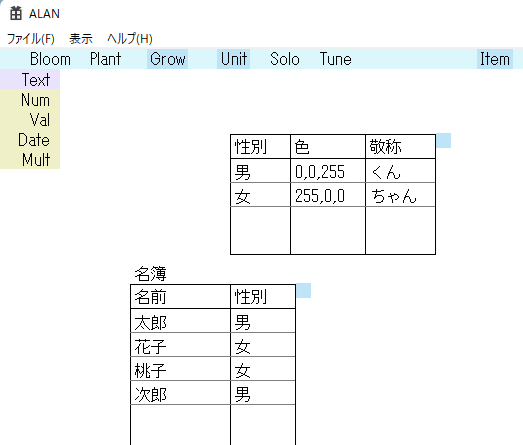This screenshot has height=445, width=523.
Task: Click the 名簿 table title
Action: (150, 274)
